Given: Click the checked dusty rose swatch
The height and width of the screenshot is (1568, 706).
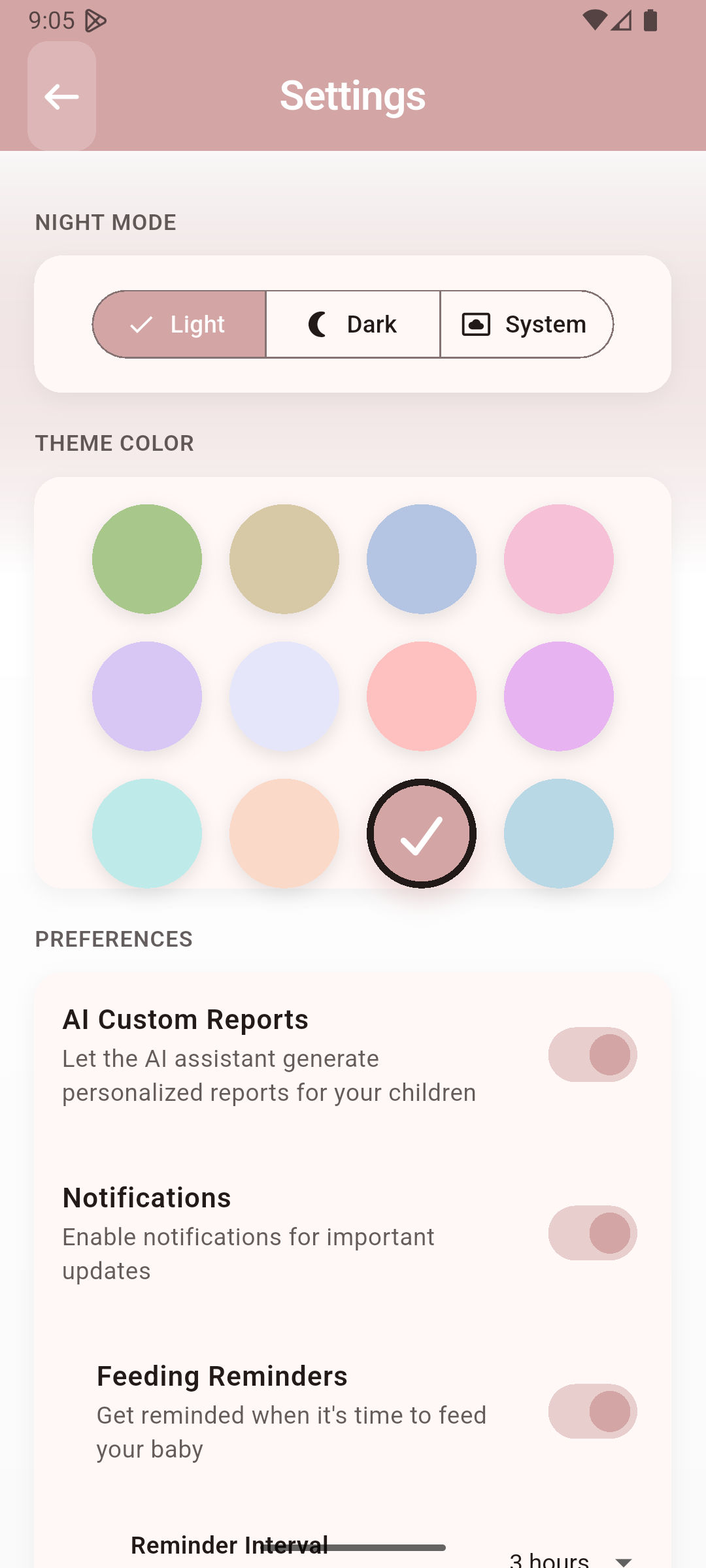Looking at the screenshot, I should pos(422,833).
